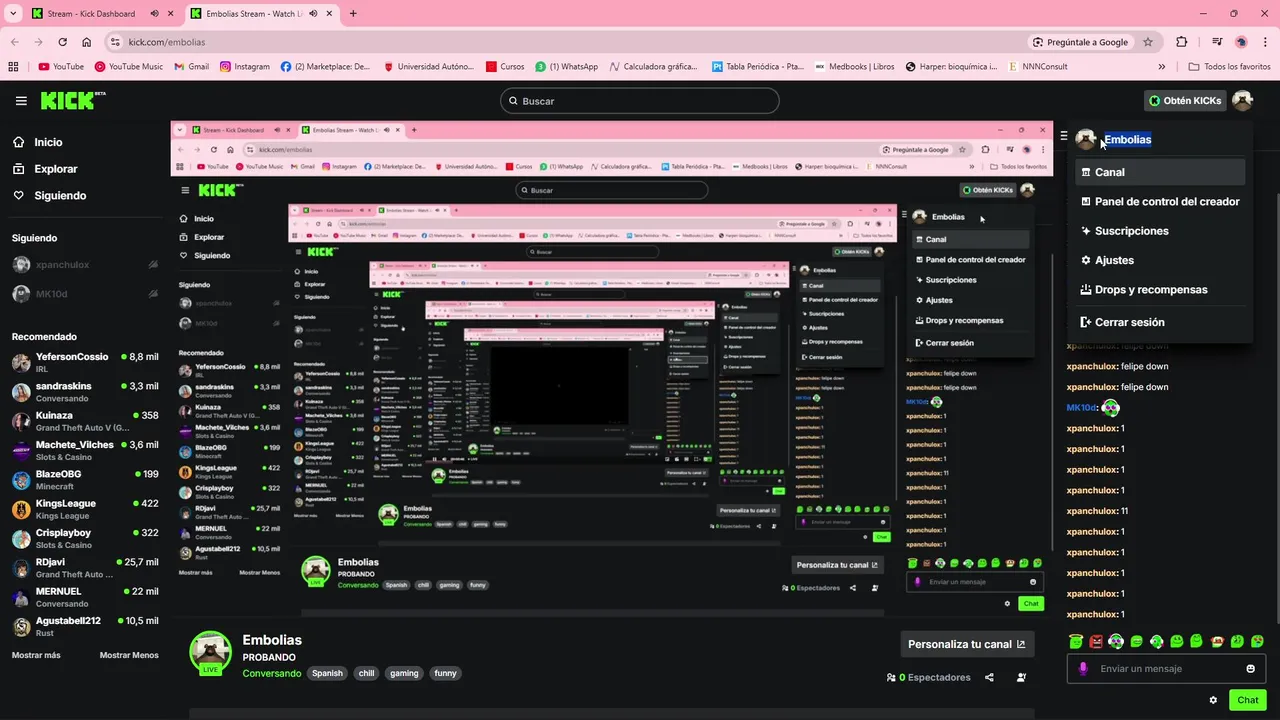This screenshot has height=720, width=1280.
Task: Open the emoji picker in message box
Action: tap(1250, 669)
